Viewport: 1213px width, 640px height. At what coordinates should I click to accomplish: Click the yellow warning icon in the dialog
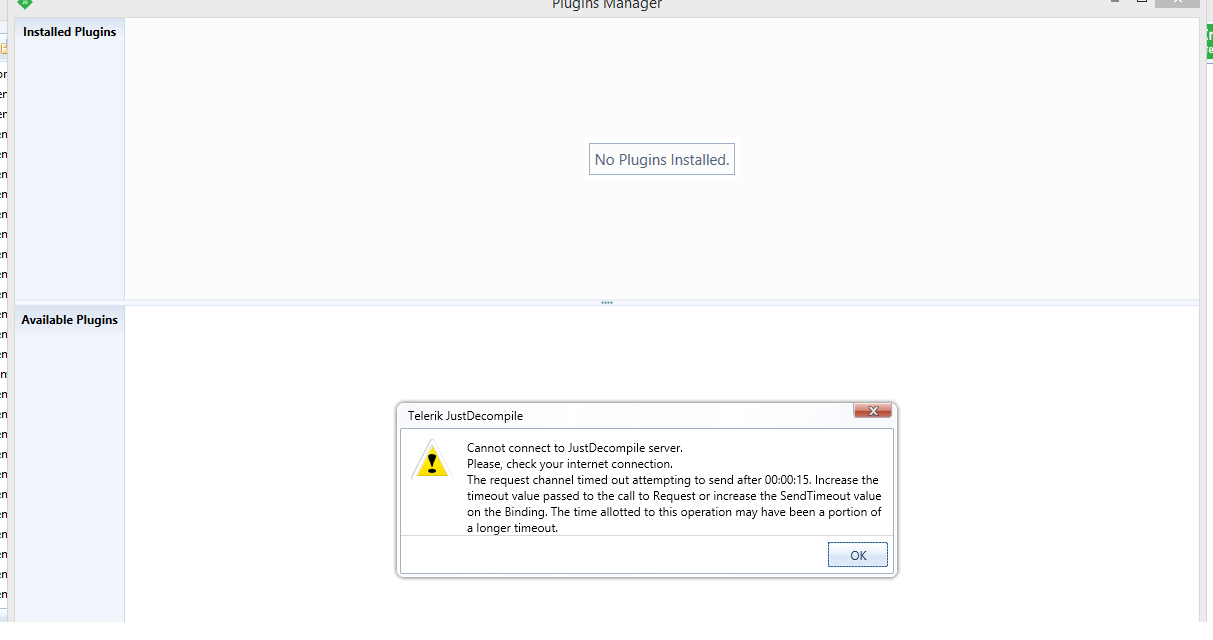[x=432, y=460]
